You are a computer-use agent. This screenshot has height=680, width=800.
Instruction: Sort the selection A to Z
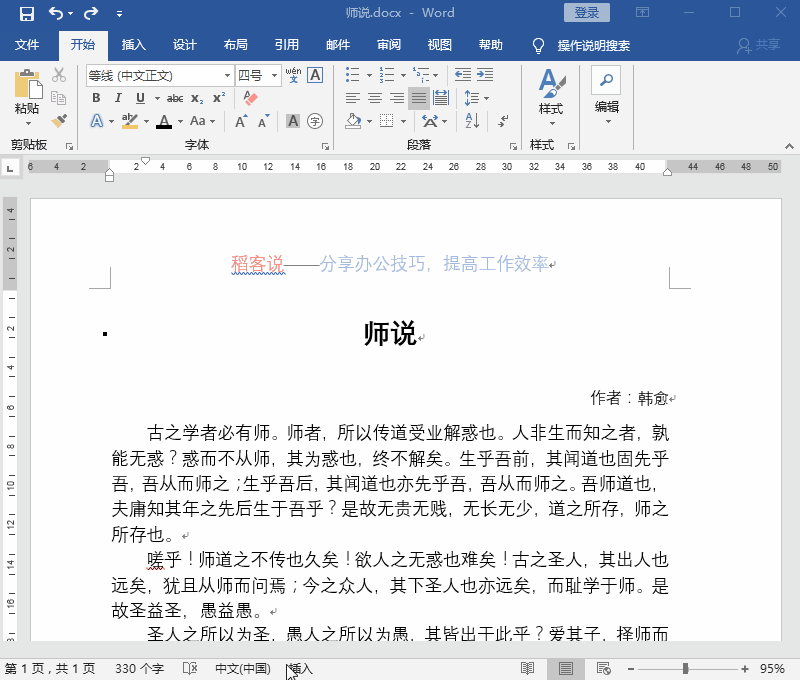point(472,121)
